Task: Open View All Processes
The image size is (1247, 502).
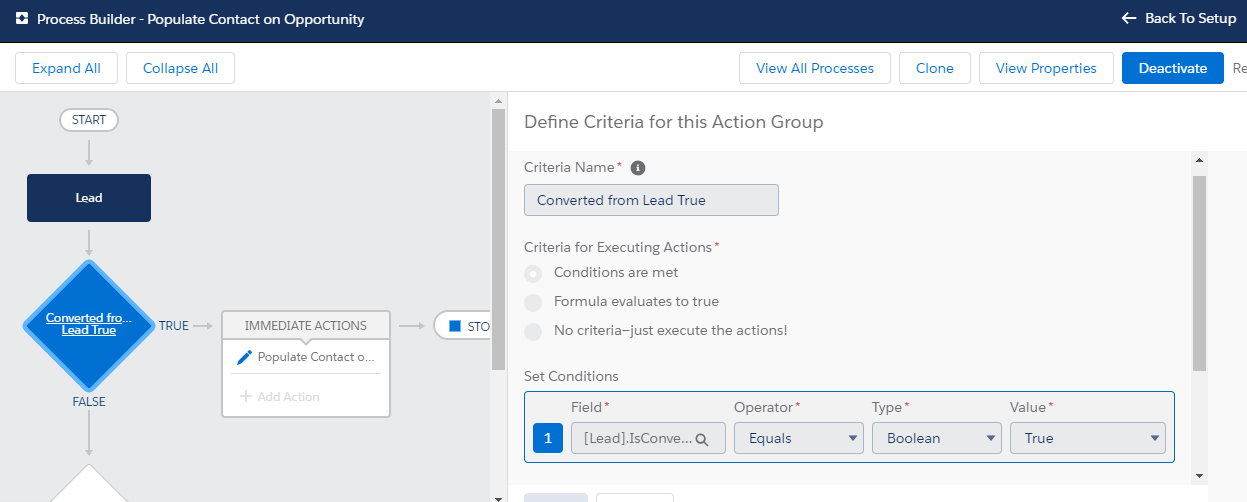Action: (x=815, y=68)
